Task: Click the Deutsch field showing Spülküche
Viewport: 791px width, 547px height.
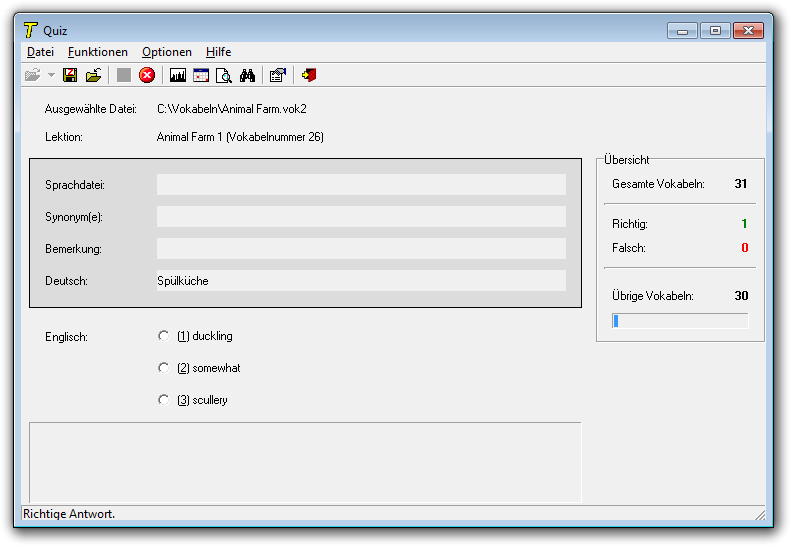Action: 361,281
